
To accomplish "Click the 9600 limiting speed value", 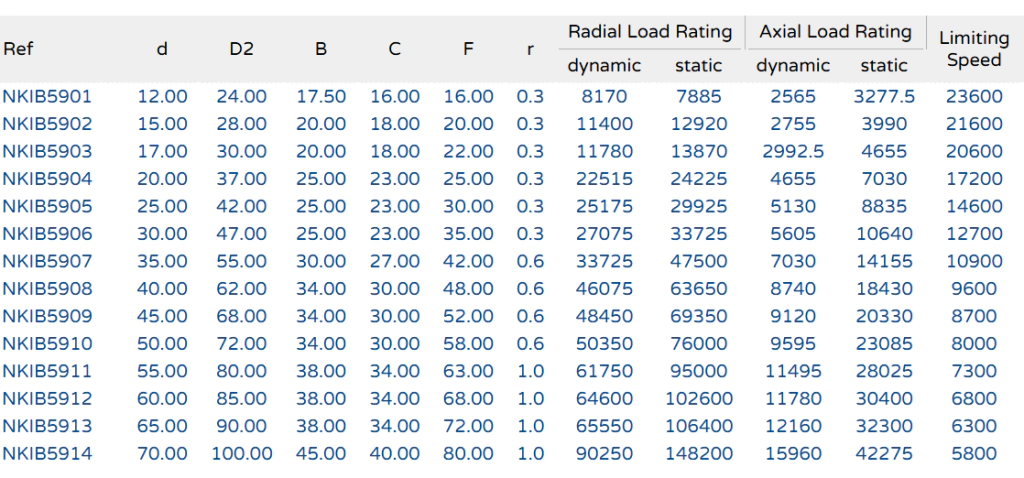I will coord(974,289).
